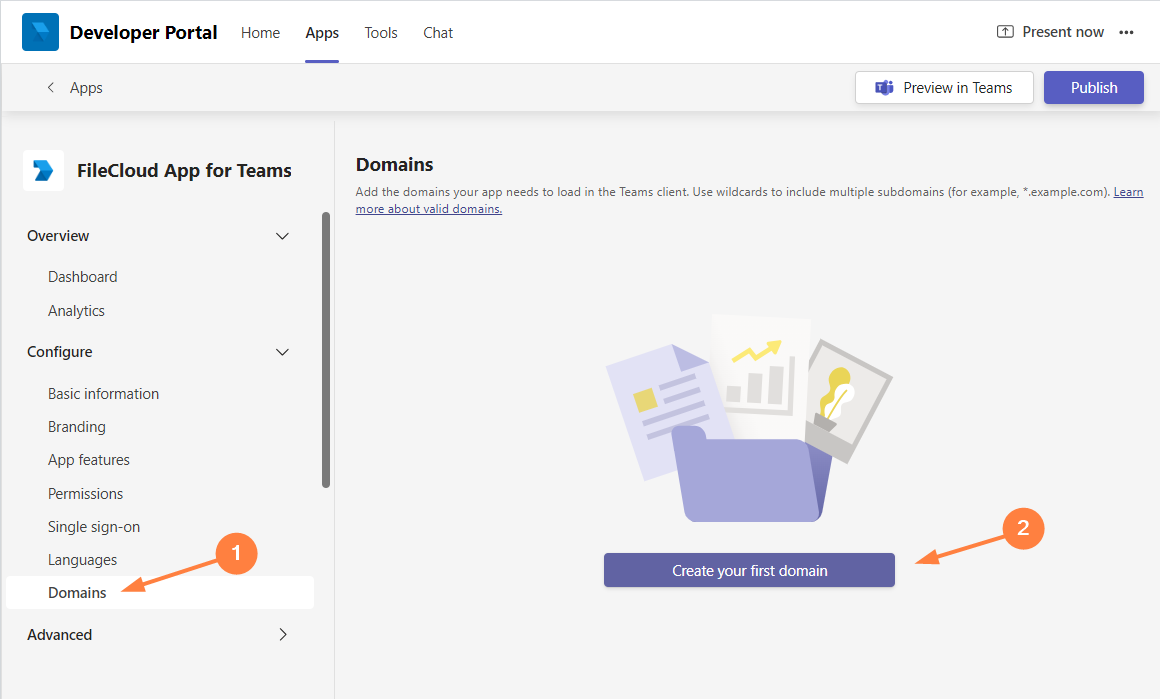Viewport: 1160px width, 699px height.
Task: Collapse the Overview section chevron
Action: 282,236
